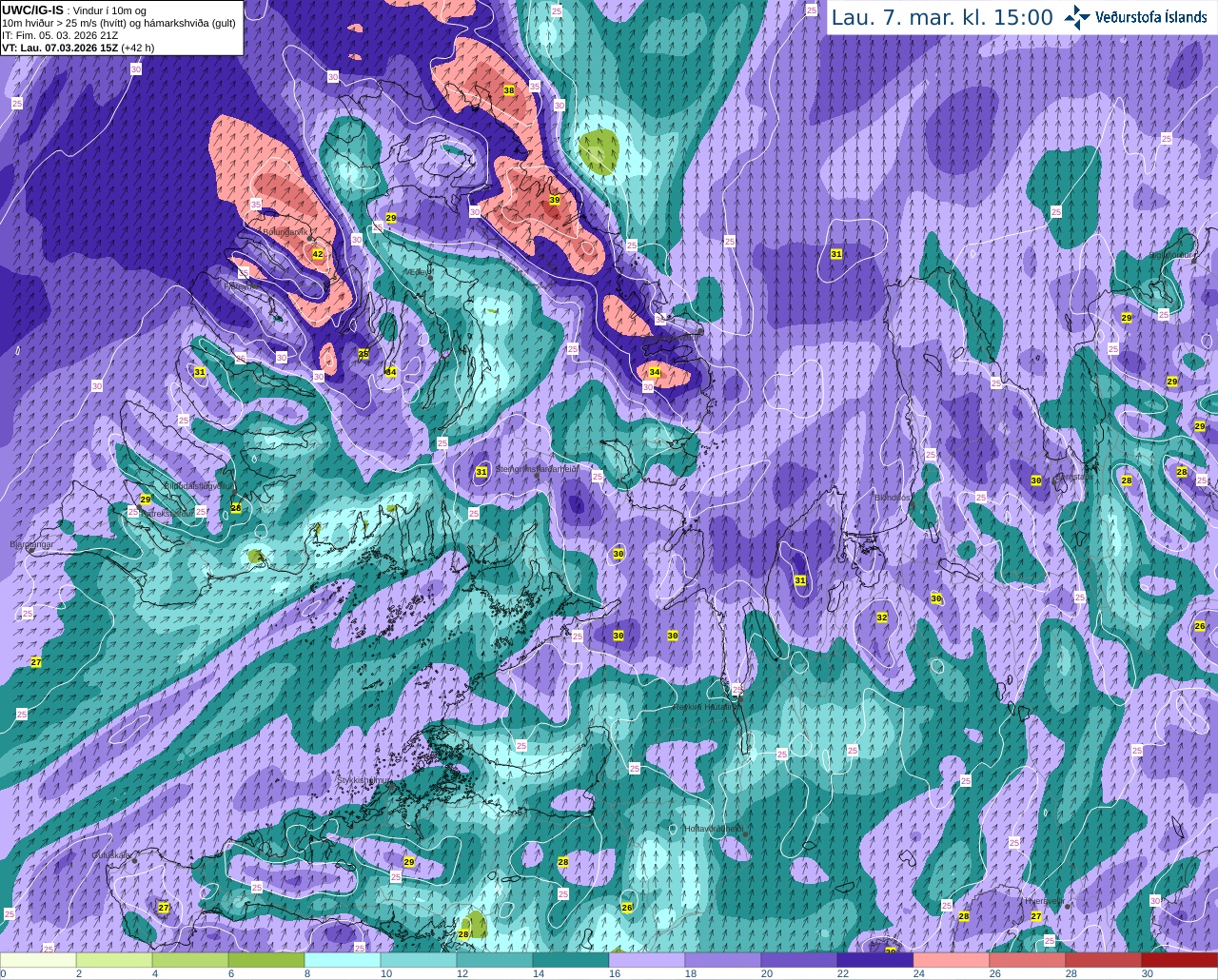Viewport: 1218px width, 980px height.
Task: Click the Gufuskálar station dot
Action: click(x=134, y=860)
